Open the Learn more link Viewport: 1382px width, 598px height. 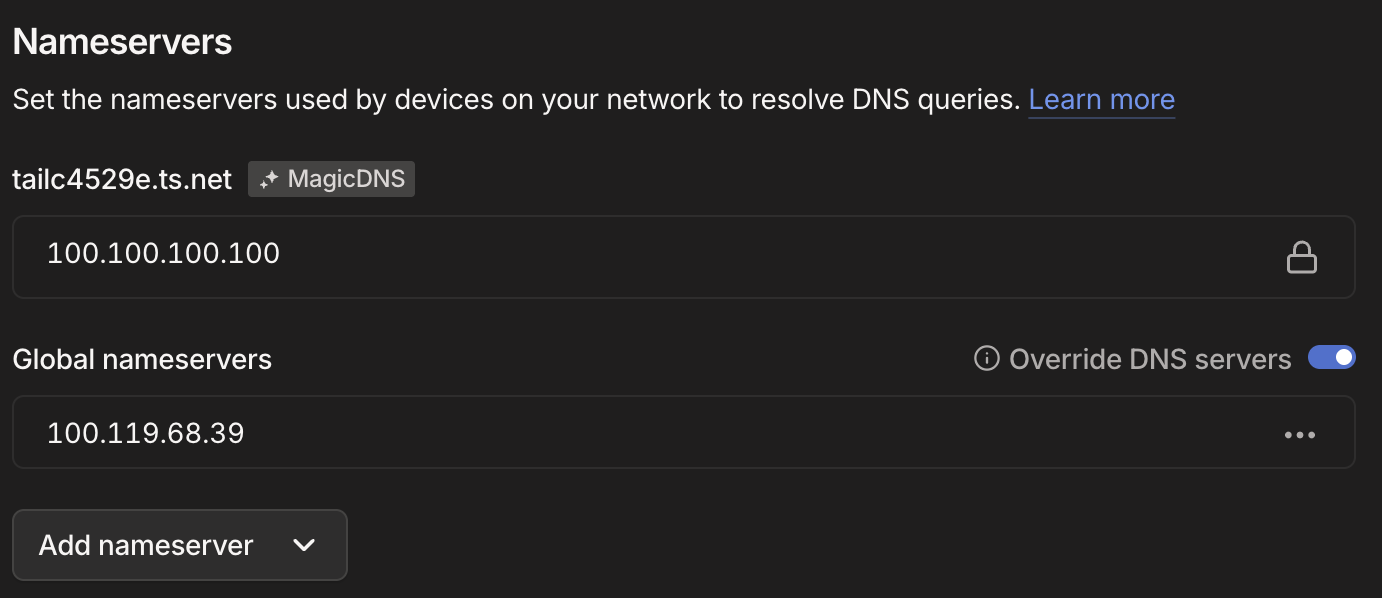(x=1101, y=99)
